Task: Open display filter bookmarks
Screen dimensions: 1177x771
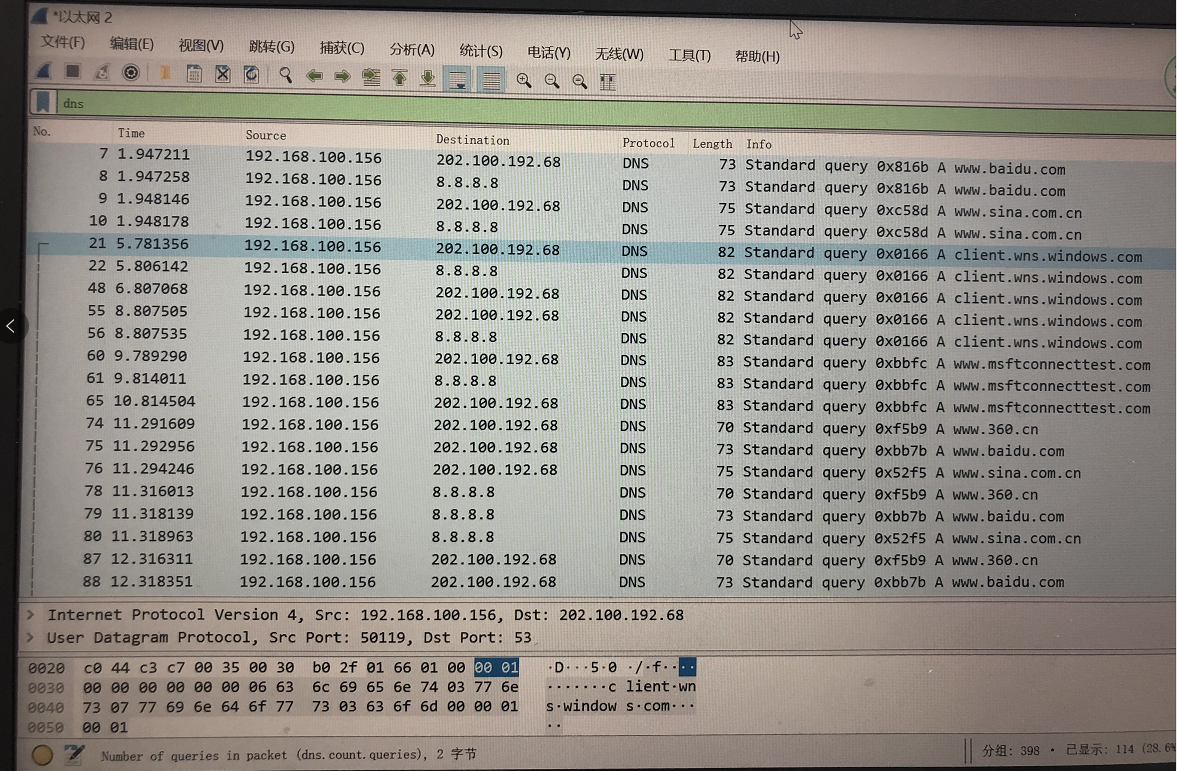Action: coord(43,101)
